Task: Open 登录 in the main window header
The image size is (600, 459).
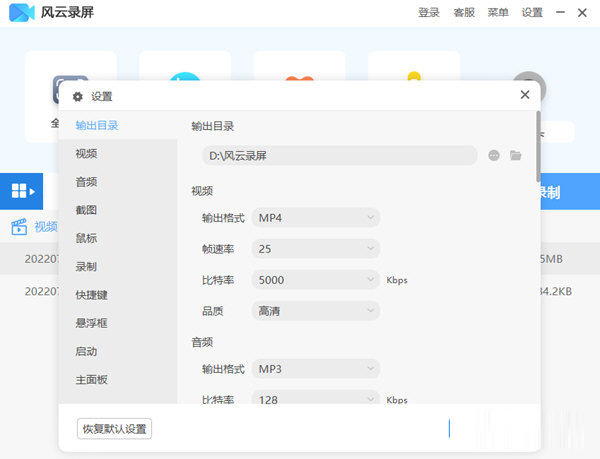Action: point(429,13)
